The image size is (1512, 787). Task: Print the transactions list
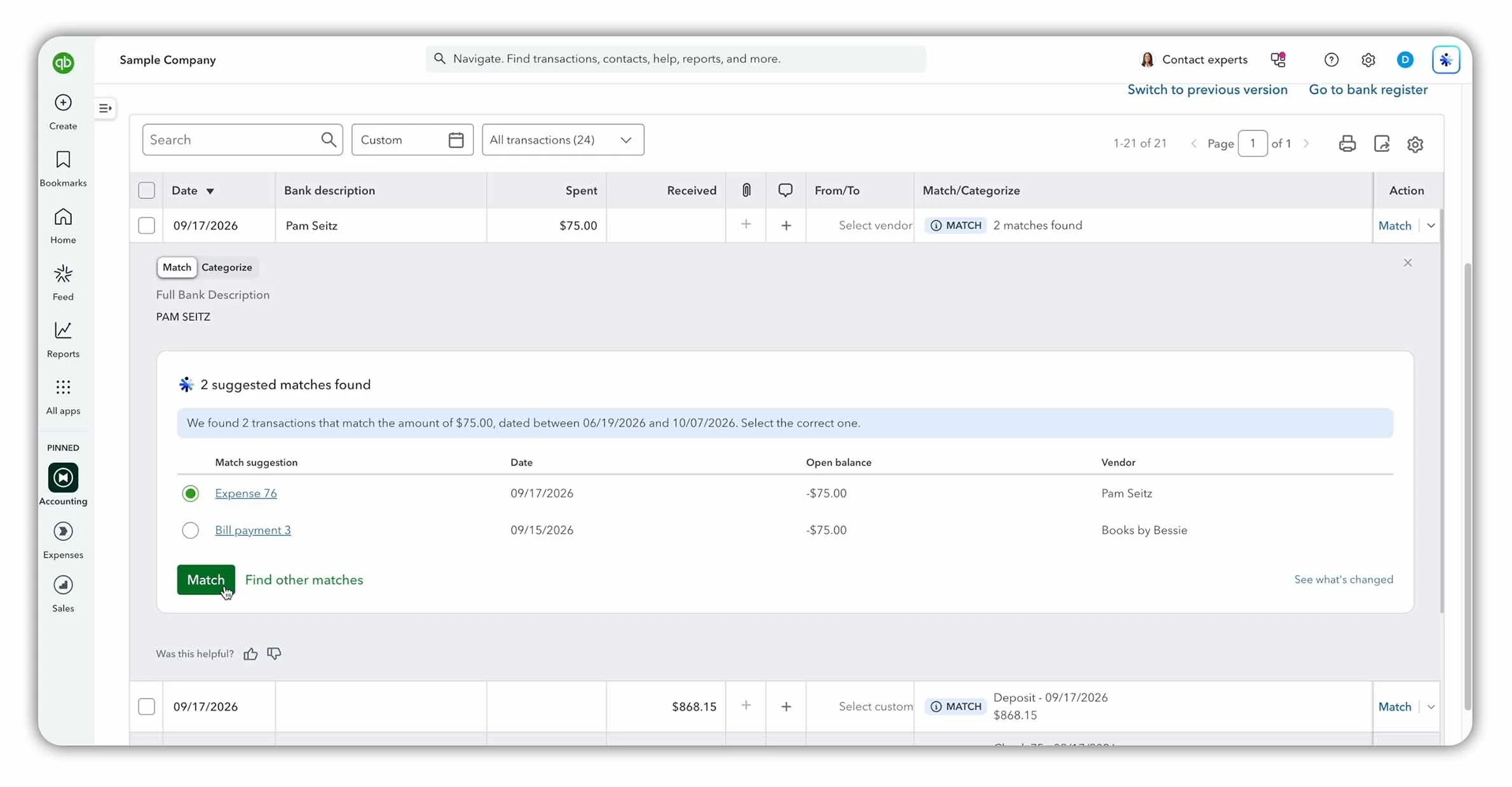(1347, 144)
